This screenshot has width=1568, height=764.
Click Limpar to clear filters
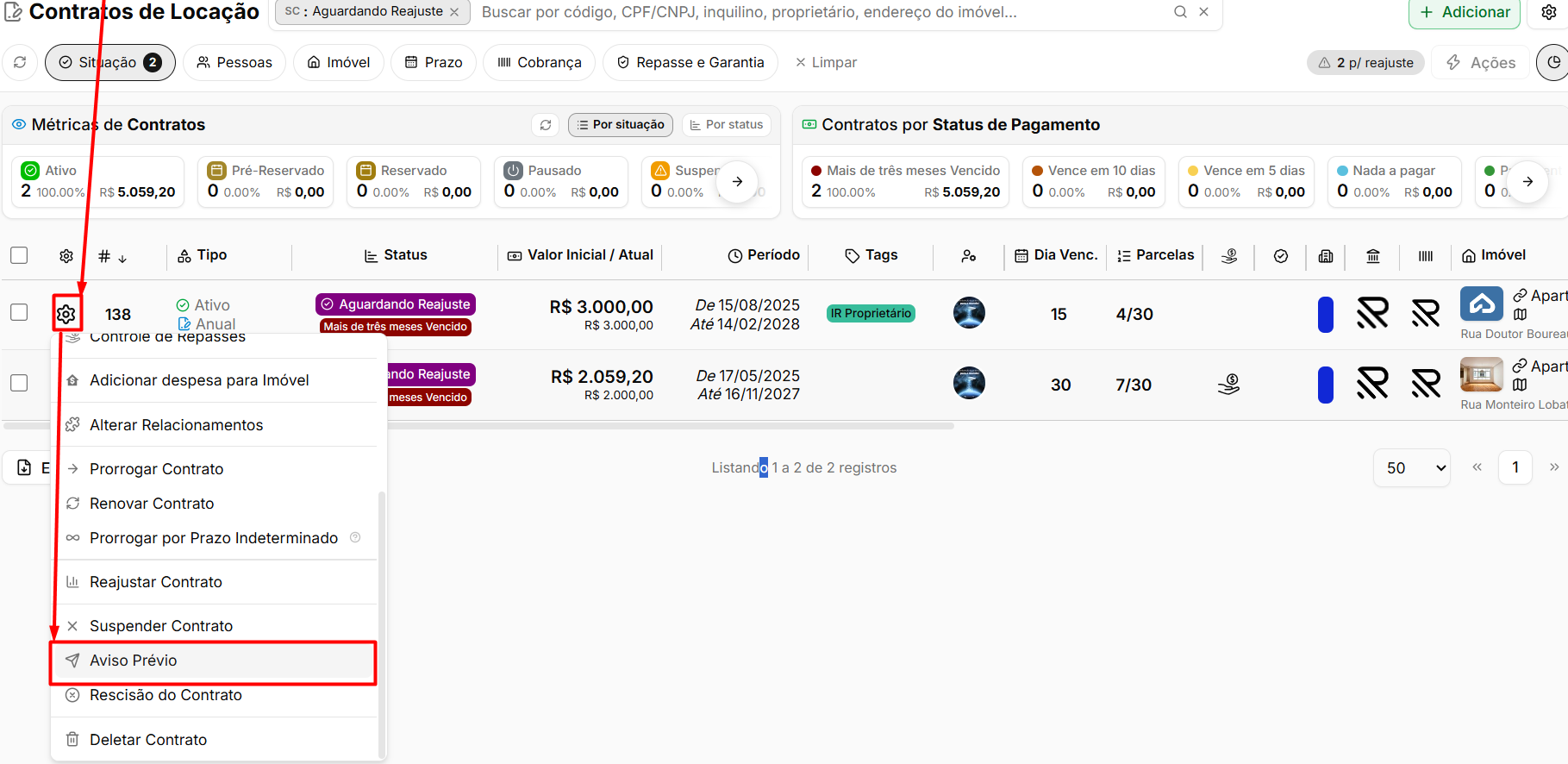click(x=826, y=62)
